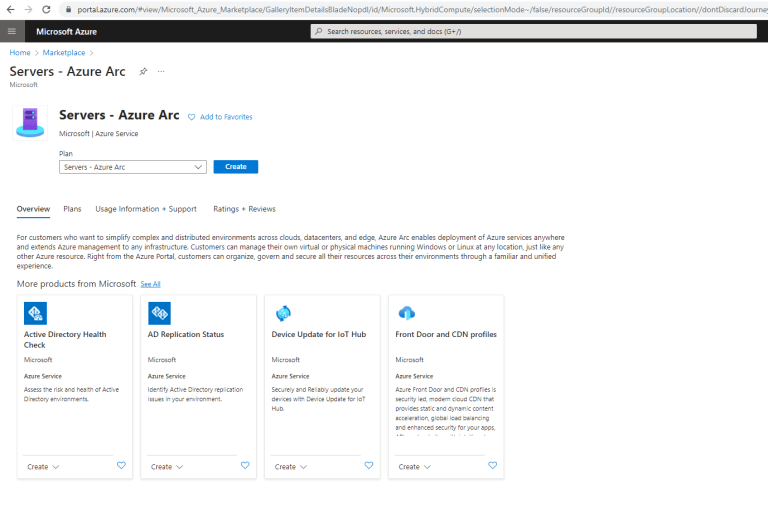Open the AD Replication Status card title
768x505 pixels.
(186, 335)
